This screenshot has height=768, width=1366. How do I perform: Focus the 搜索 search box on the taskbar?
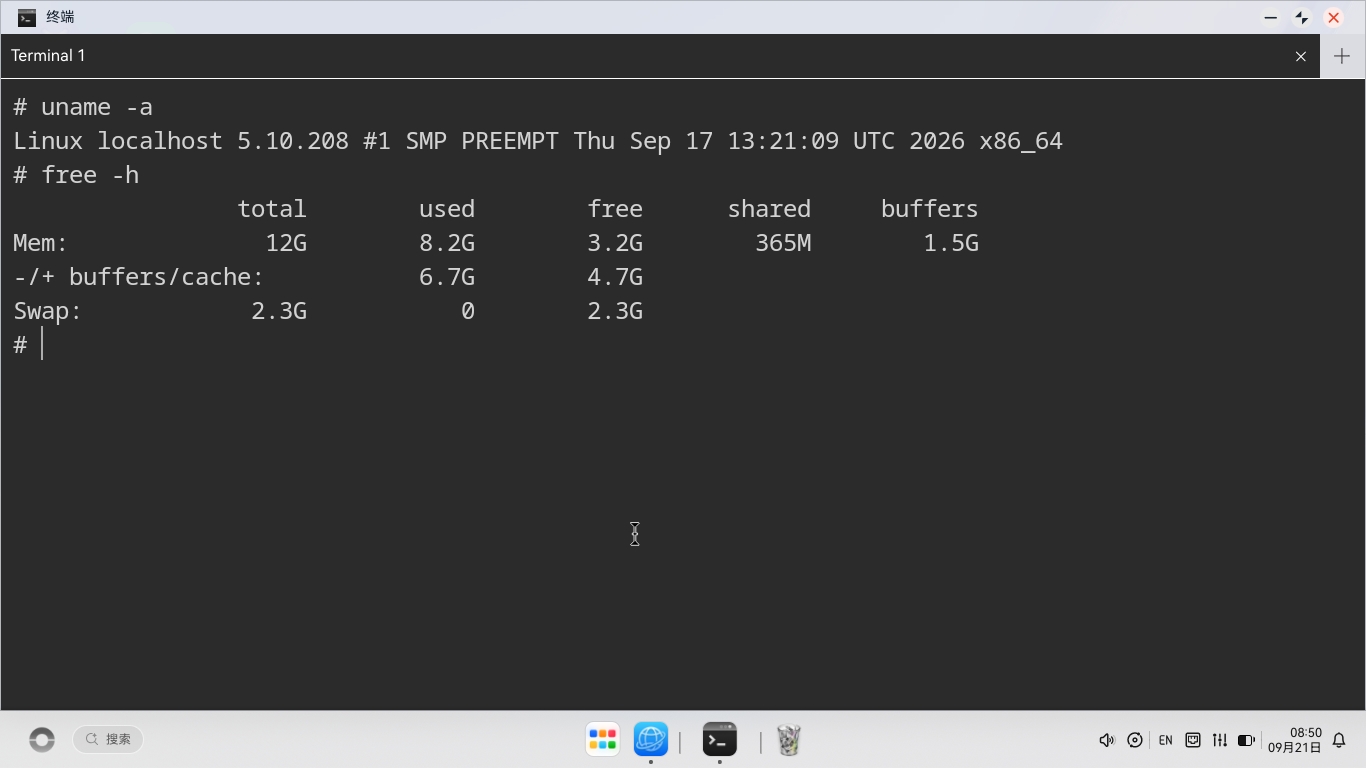pyautogui.click(x=108, y=739)
